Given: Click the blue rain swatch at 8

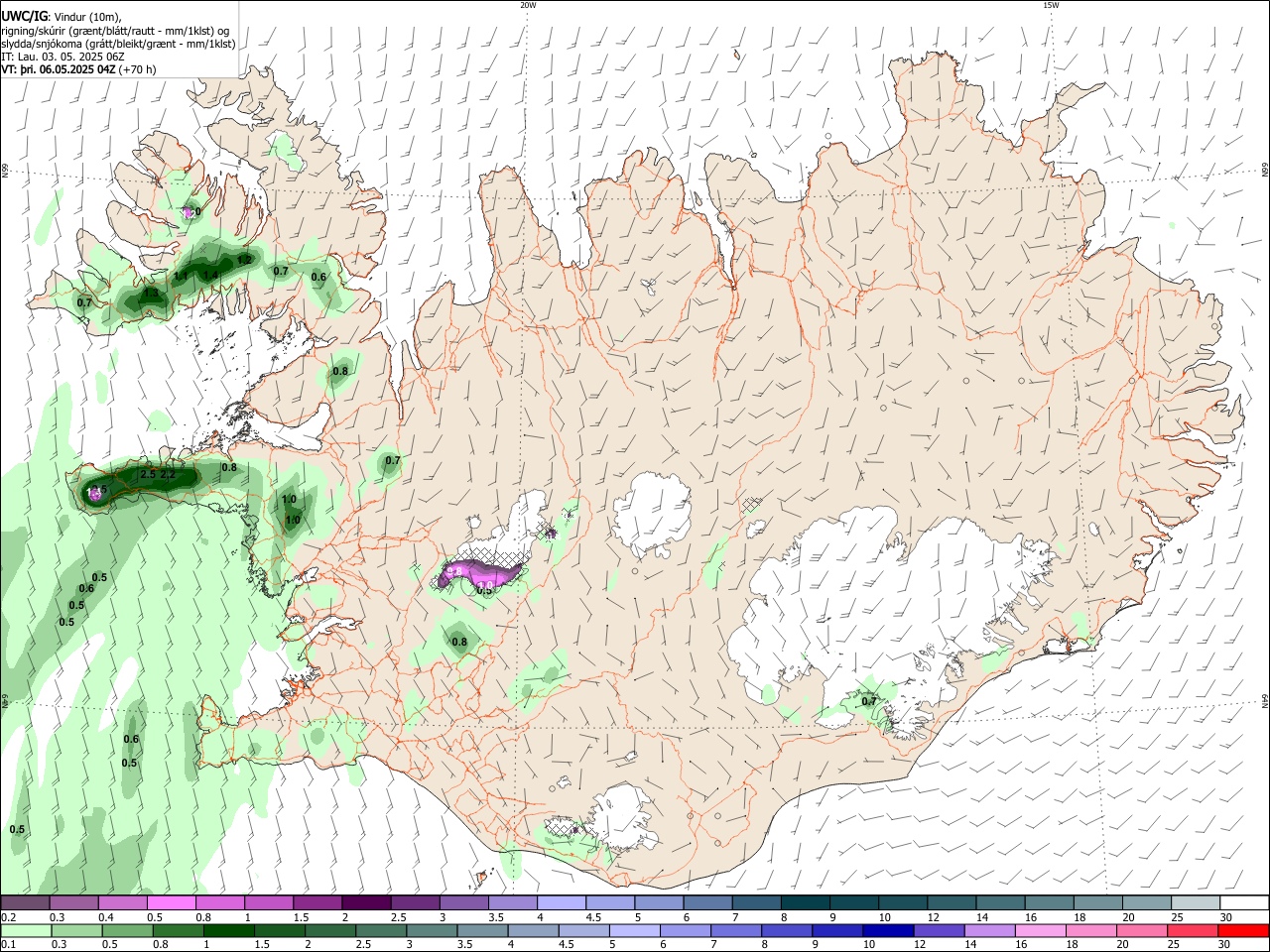Looking at the screenshot, I should click(787, 930).
